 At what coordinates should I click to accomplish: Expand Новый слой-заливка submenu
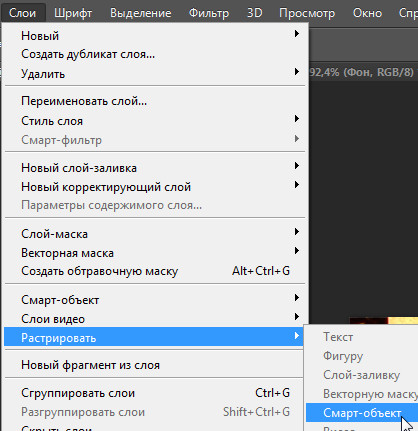coord(155,168)
